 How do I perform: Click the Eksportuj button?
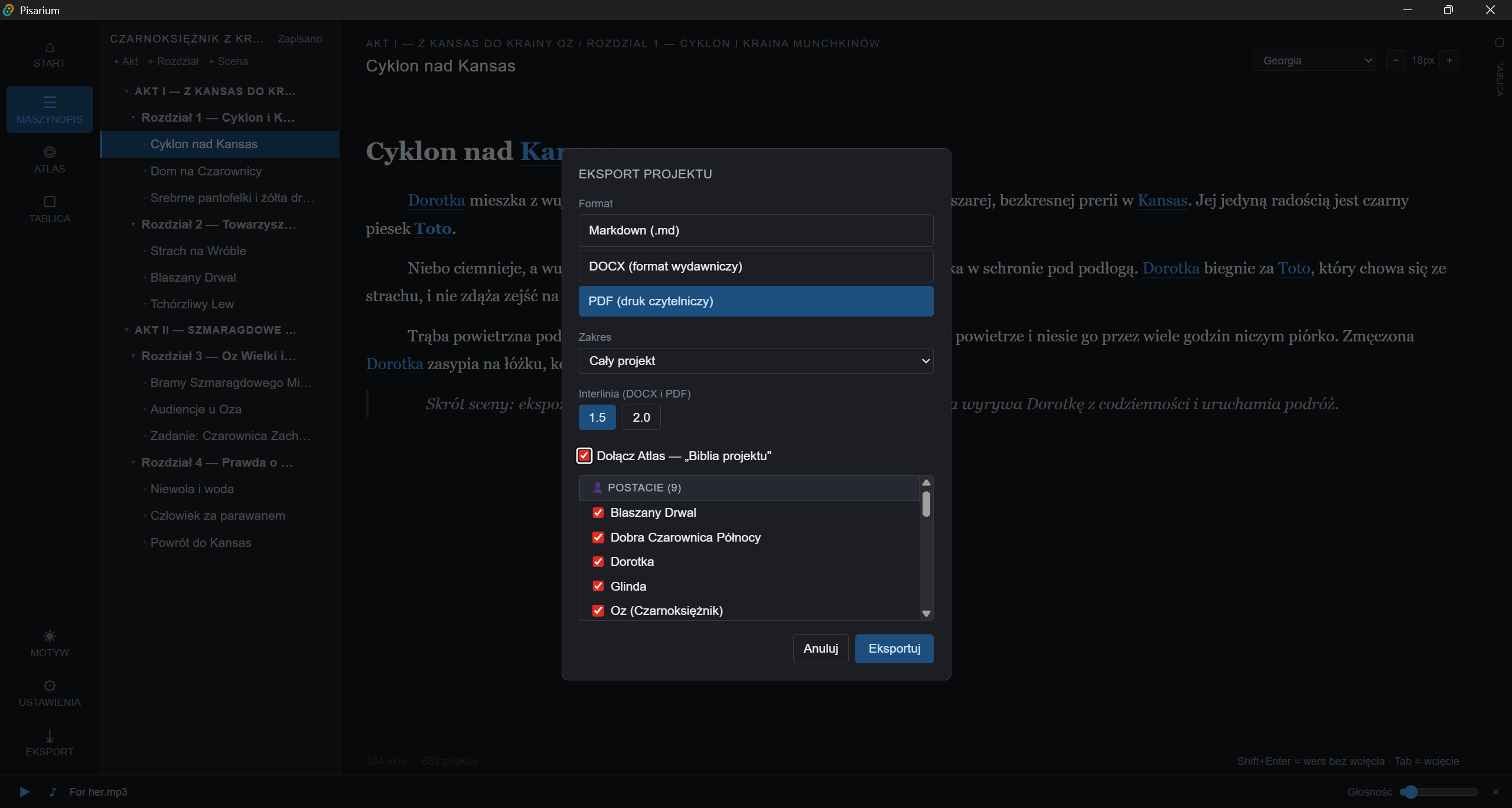894,649
